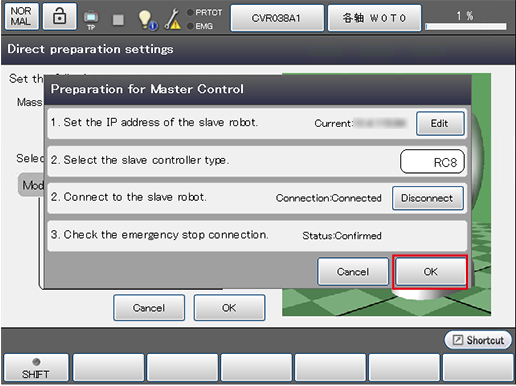This screenshot has width=516, height=386.
Task: Click Cancel in Direct preparation settings
Action: pyautogui.click(x=149, y=308)
